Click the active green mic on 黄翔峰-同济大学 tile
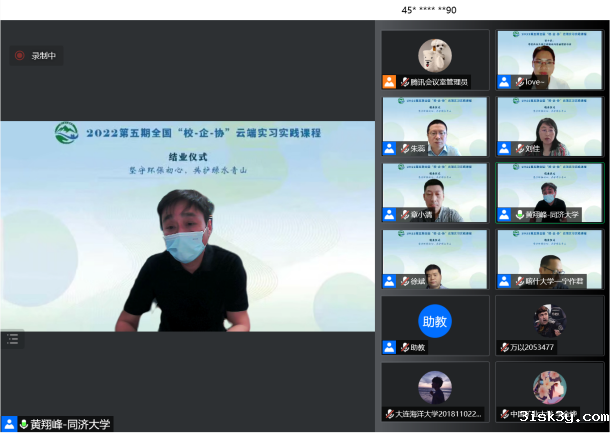Image resolution: width=610 pixels, height=433 pixels. tap(519, 214)
